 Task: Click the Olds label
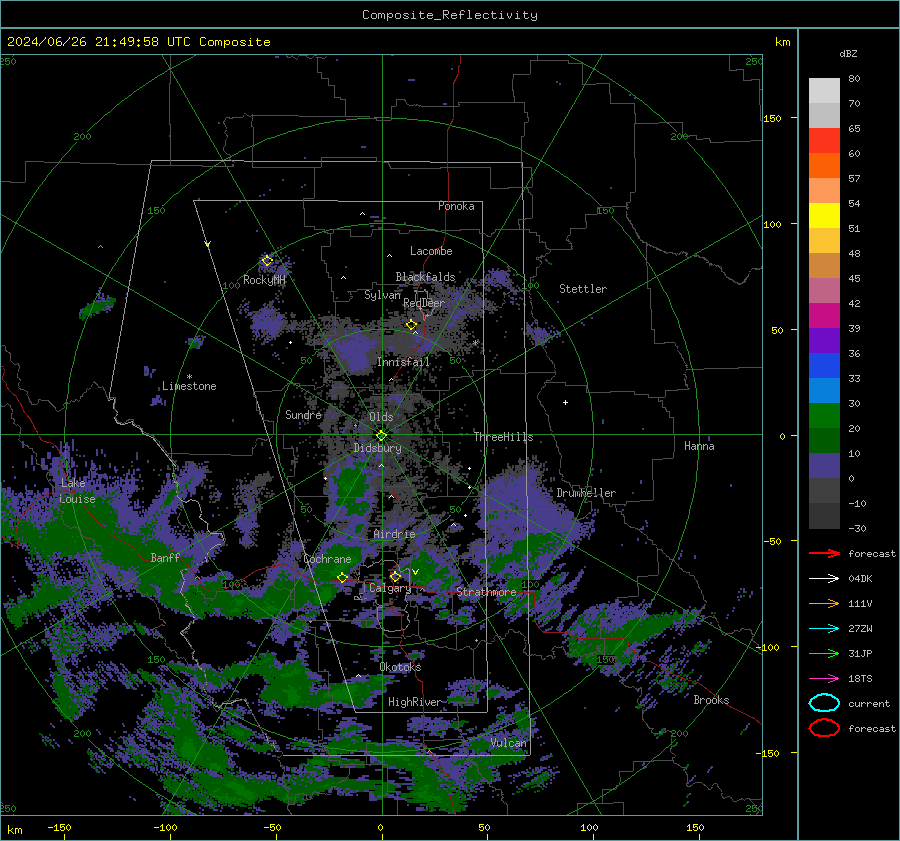tap(381, 417)
